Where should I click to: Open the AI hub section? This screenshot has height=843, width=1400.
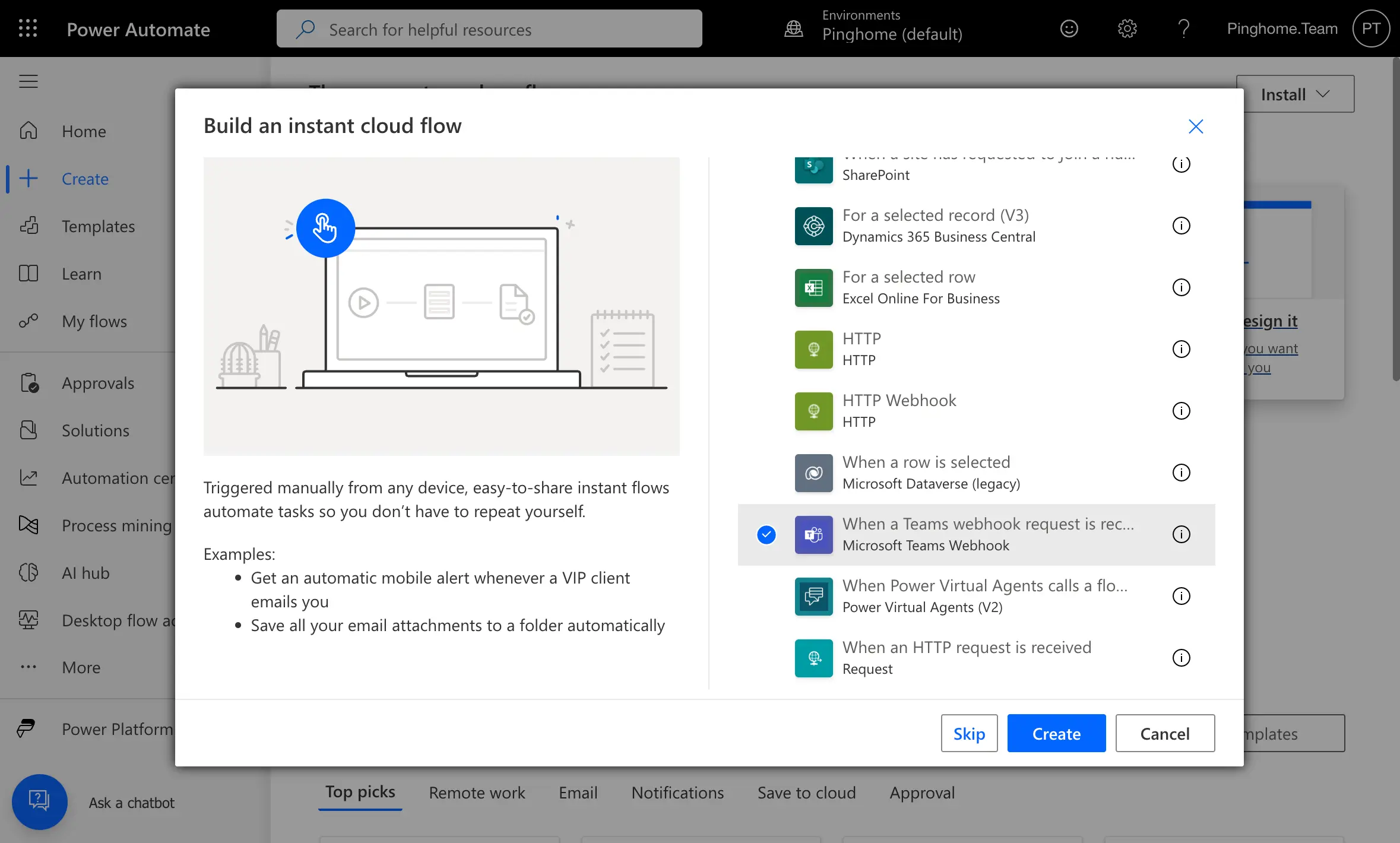point(85,573)
